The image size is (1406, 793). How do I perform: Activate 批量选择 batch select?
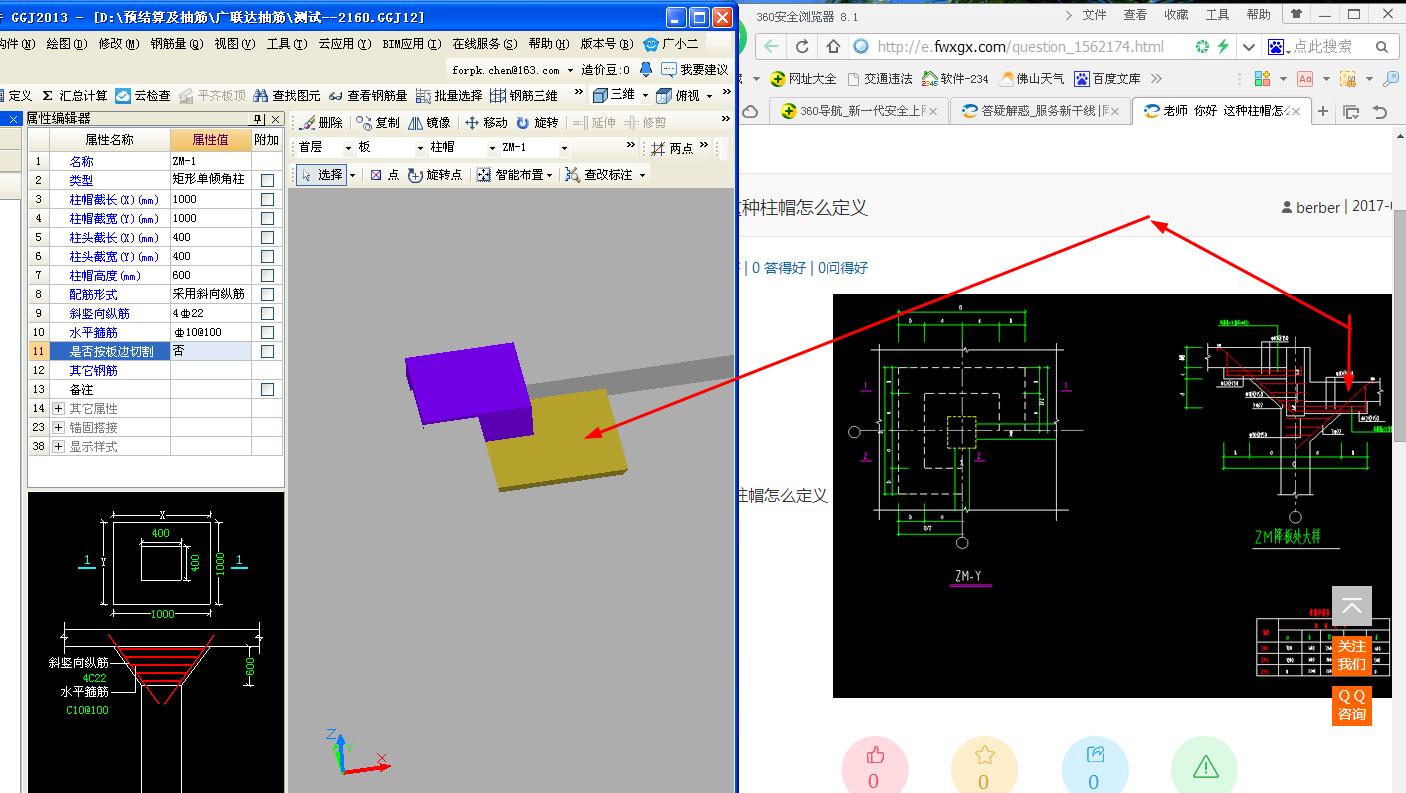pyautogui.click(x=449, y=95)
